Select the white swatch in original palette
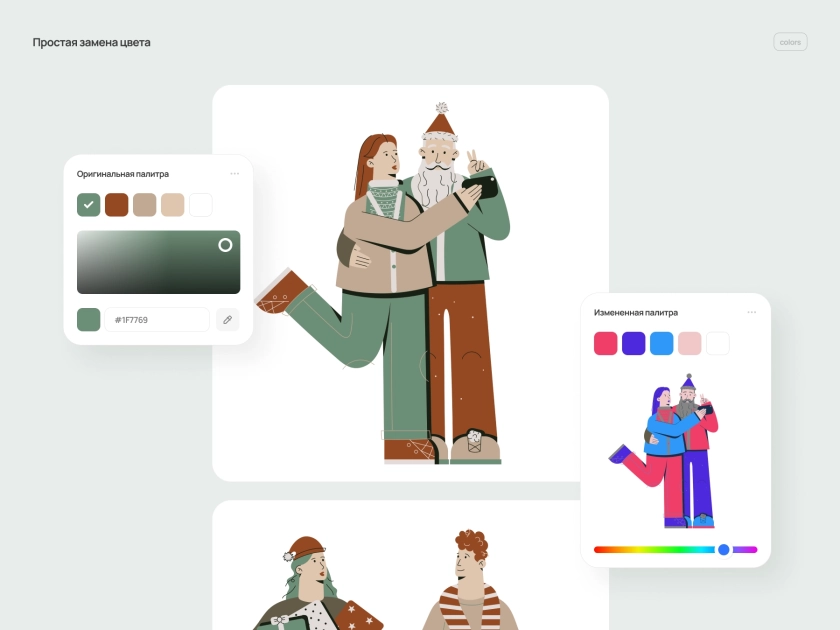840x630 pixels. [201, 205]
